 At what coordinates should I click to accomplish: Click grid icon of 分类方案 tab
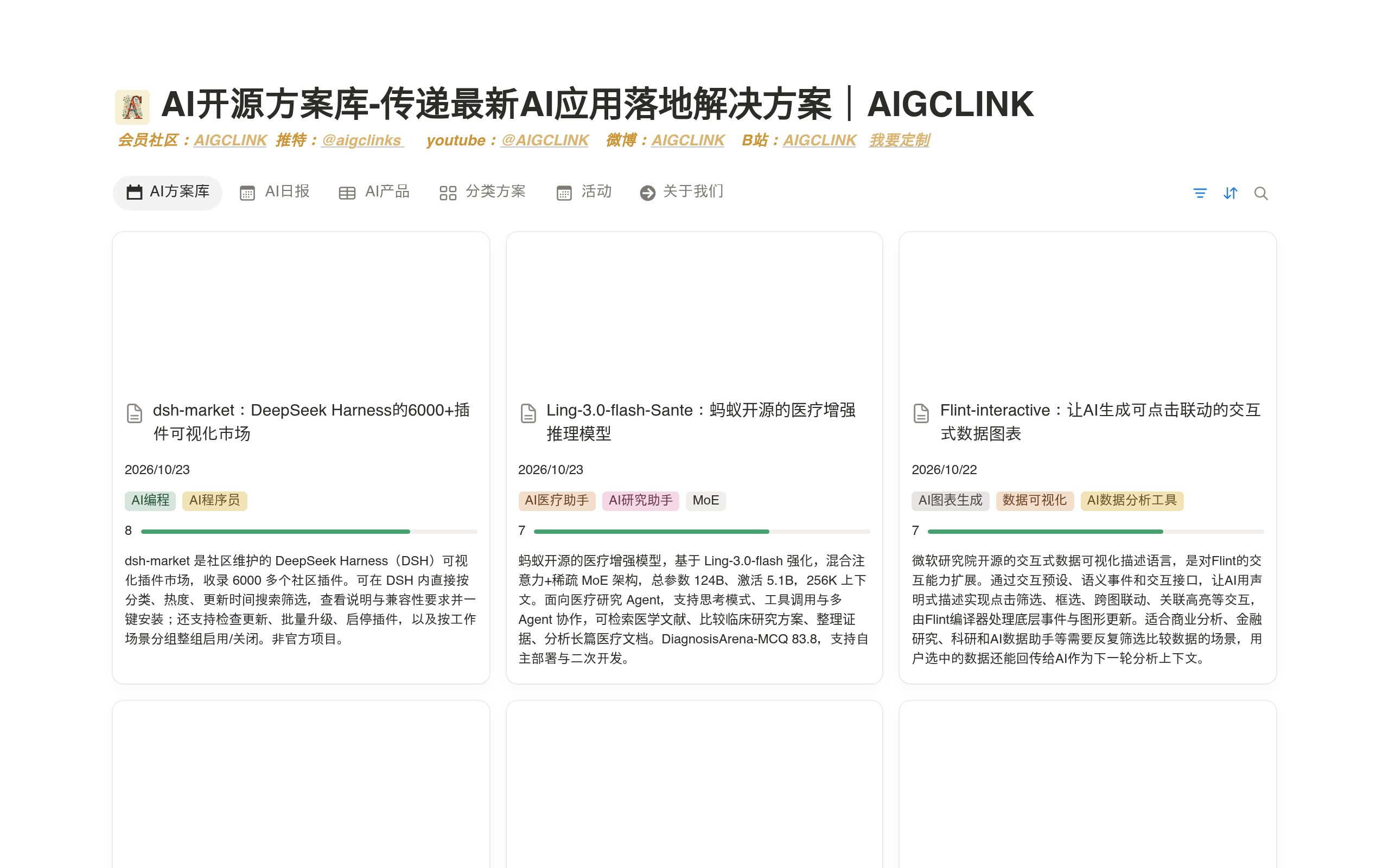pos(448,193)
